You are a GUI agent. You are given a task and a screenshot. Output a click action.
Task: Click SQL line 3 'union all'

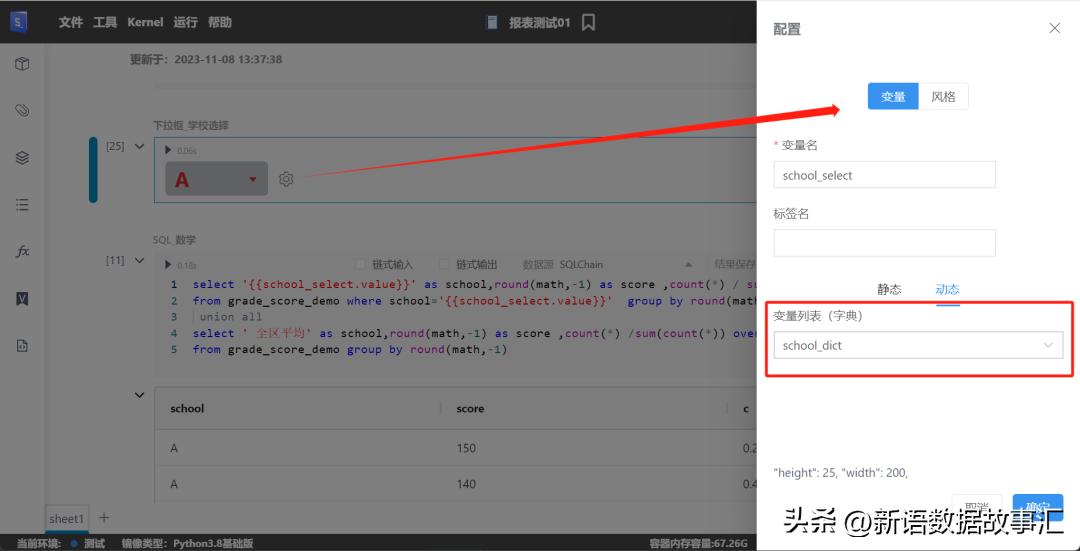point(231,317)
